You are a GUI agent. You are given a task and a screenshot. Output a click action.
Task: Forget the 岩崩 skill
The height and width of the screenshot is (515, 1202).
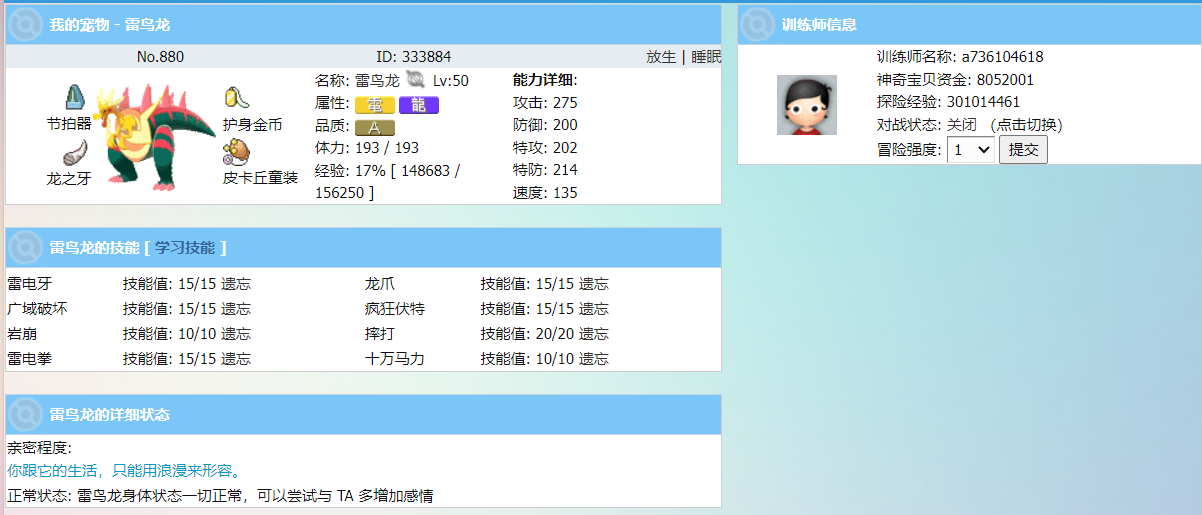[x=236, y=334]
